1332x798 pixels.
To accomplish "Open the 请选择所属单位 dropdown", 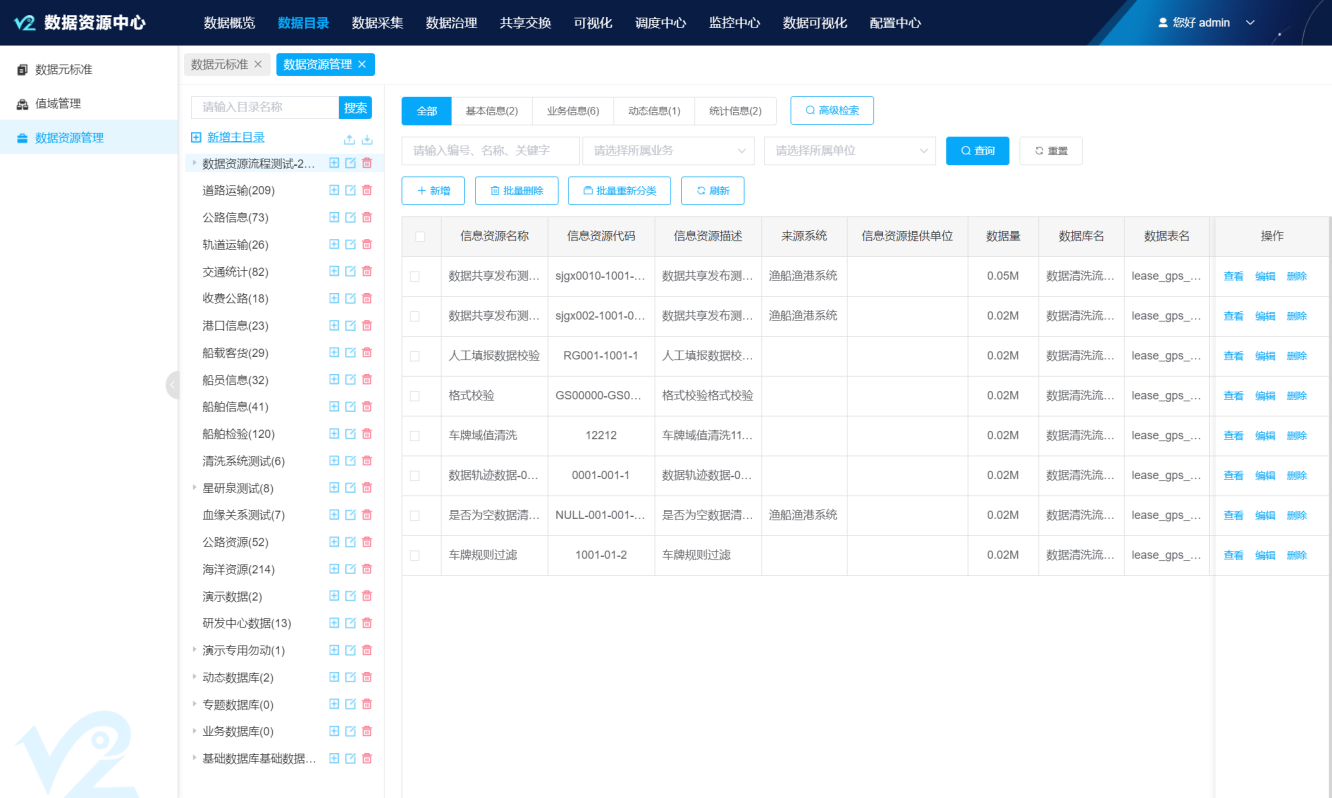I will tap(849, 151).
